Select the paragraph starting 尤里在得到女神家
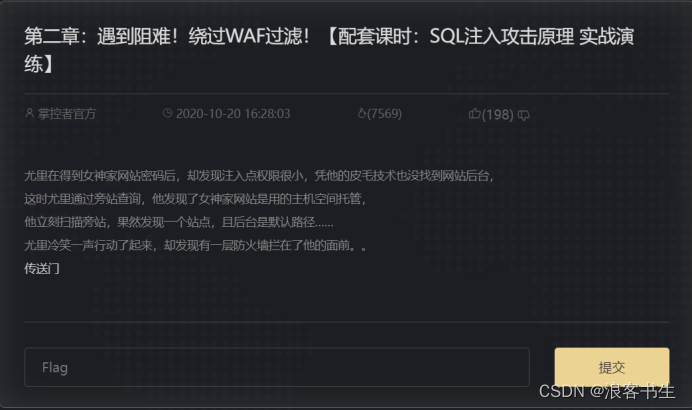Viewport: 692px width, 410px height. pos(259,176)
